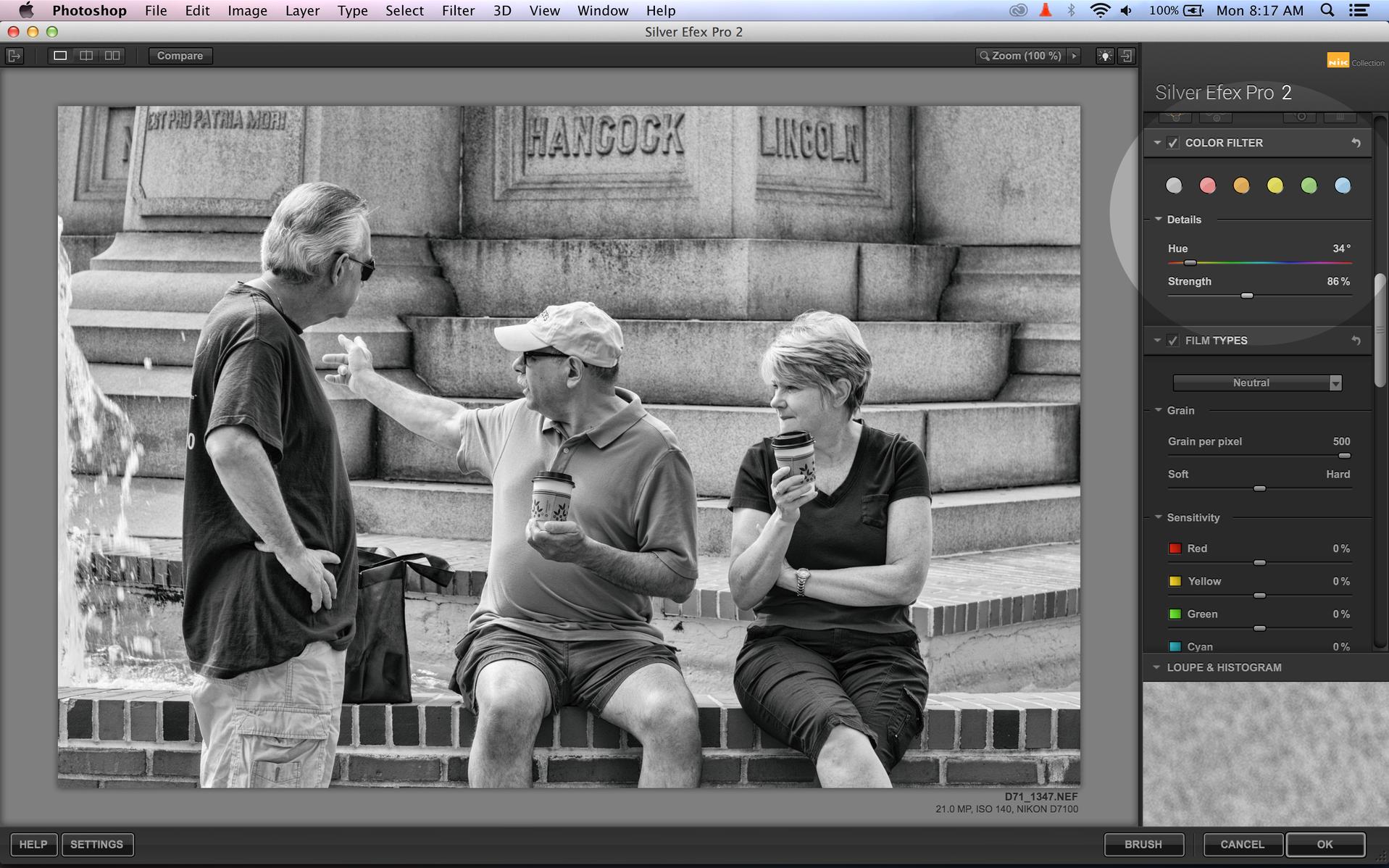The image size is (1389, 868).
Task: Click the Compare button
Action: pos(180,56)
